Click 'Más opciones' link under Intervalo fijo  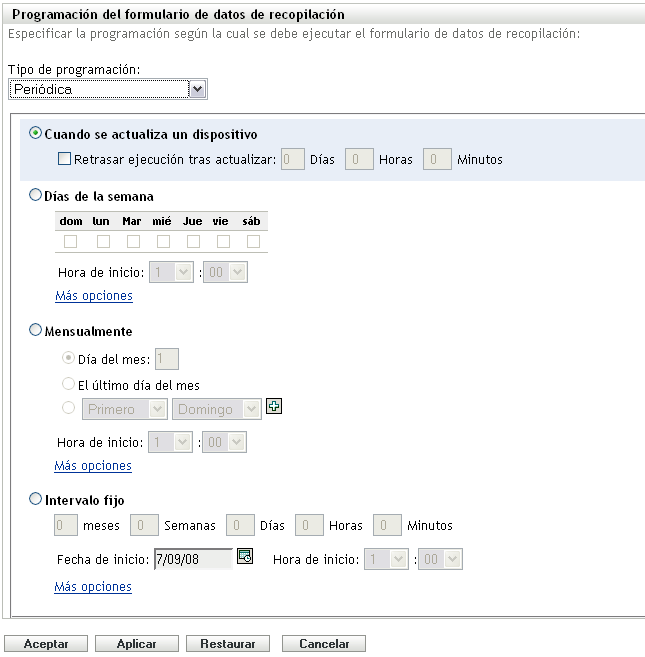[x=93, y=587]
